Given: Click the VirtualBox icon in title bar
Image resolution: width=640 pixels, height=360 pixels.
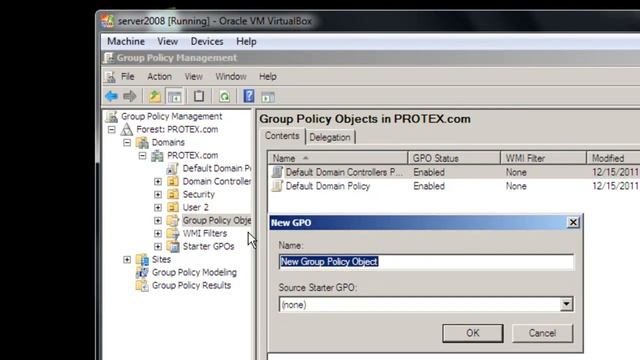Looking at the screenshot, I should (x=108, y=21).
